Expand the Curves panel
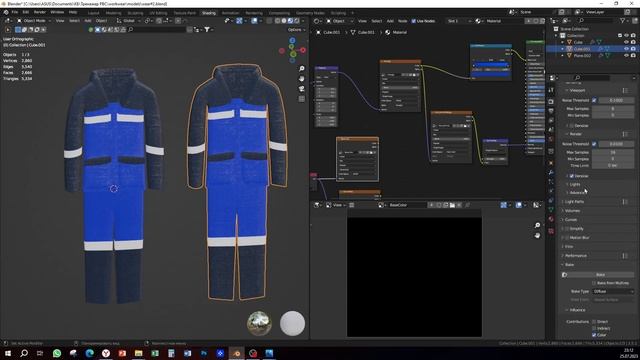This screenshot has height=360, width=640. click(x=571, y=220)
